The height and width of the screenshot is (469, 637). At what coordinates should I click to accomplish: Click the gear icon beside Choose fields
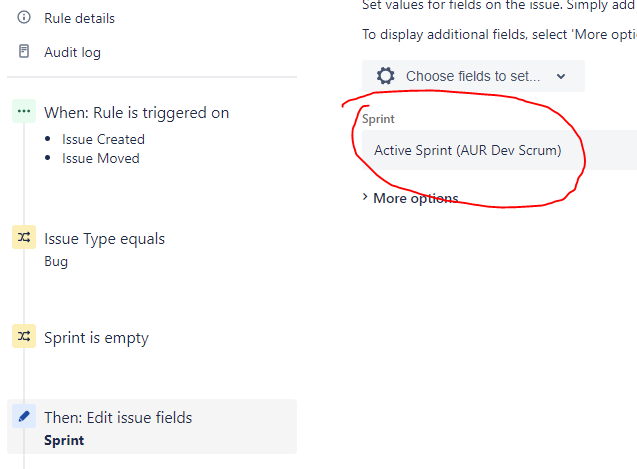(385, 76)
